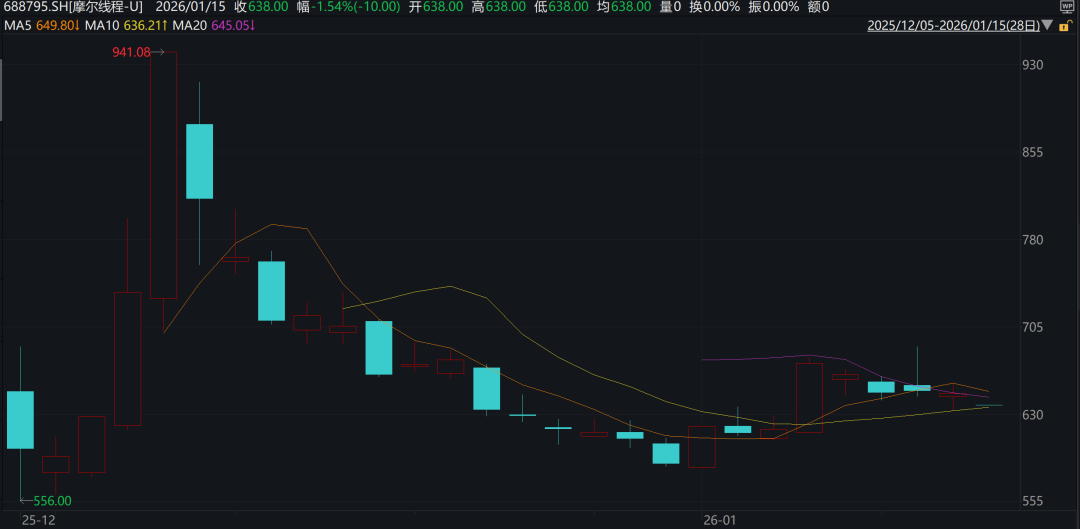Click the 收638.00 closing price value
Image resolution: width=1080 pixels, height=529 pixels.
tap(261, 8)
